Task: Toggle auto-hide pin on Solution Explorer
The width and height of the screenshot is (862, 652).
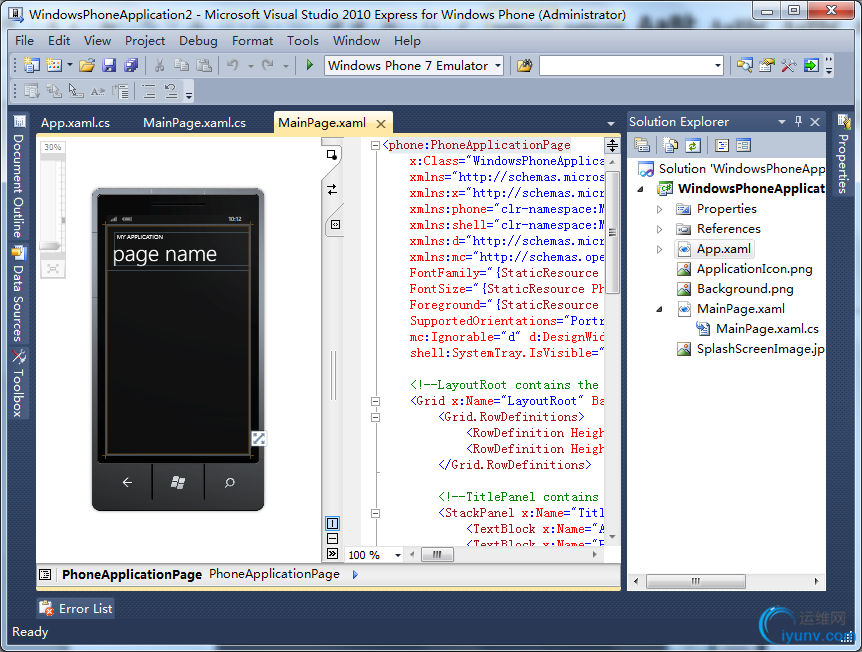Action: click(x=798, y=121)
